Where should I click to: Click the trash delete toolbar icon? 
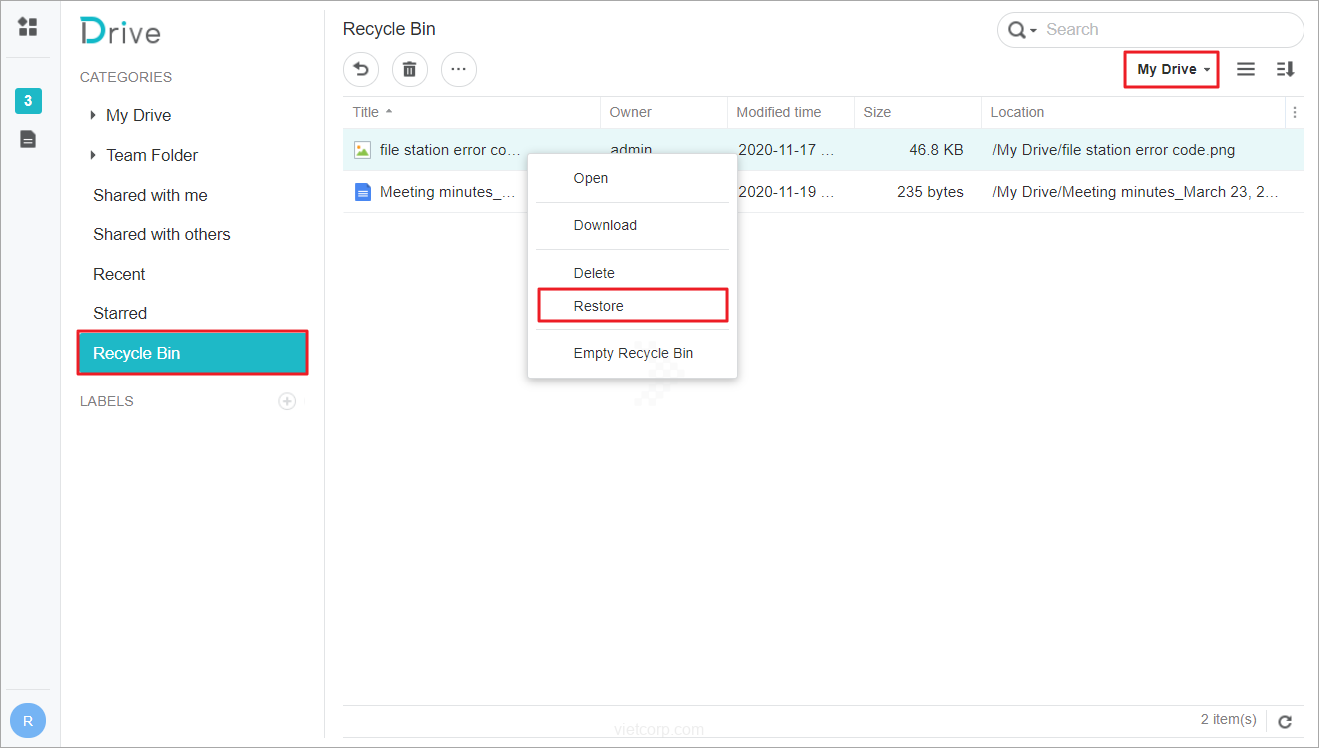point(410,69)
